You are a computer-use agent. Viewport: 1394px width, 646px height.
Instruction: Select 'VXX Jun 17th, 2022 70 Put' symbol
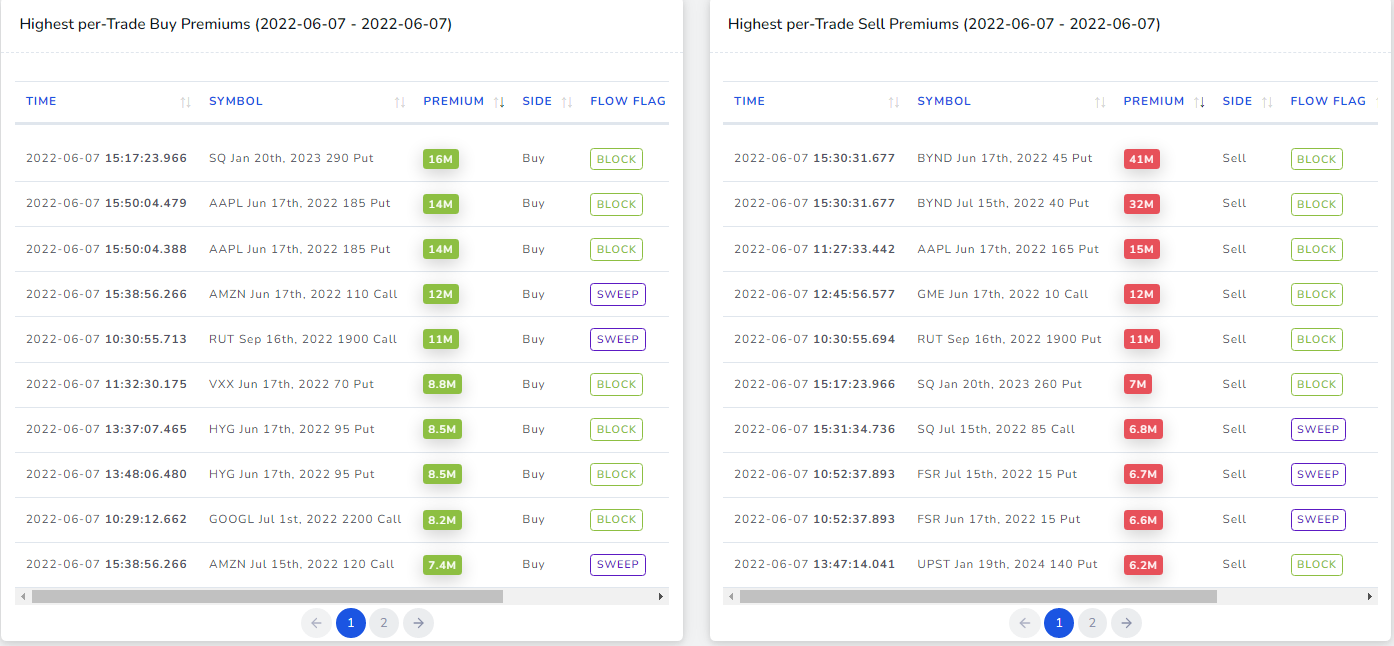point(291,384)
